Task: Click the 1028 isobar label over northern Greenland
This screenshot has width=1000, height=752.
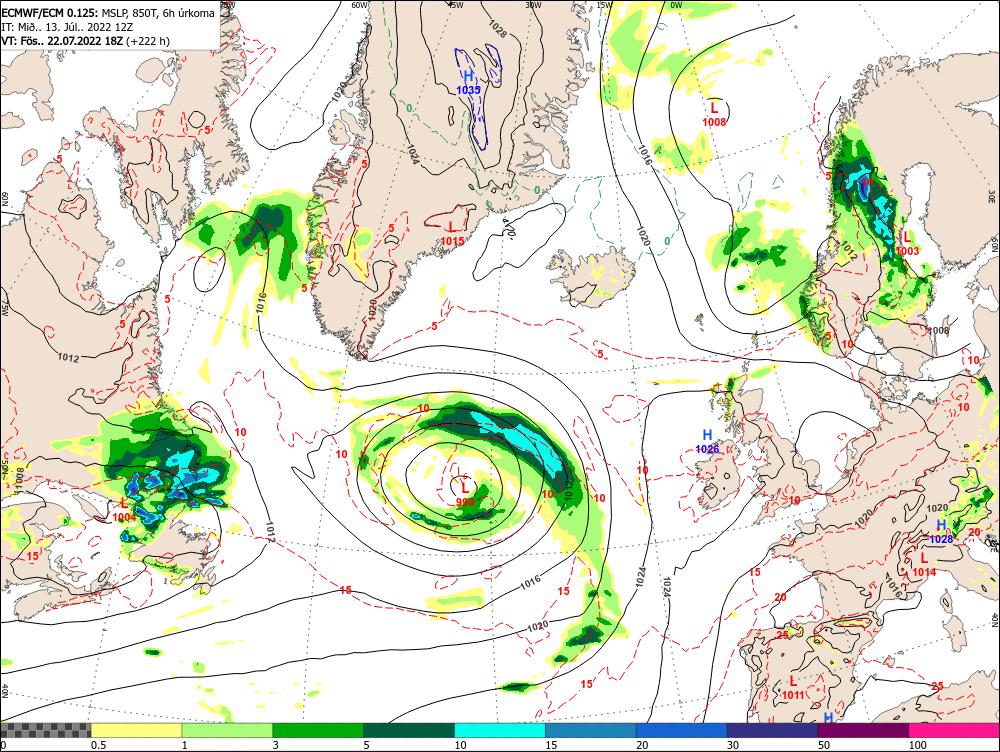Action: [x=497, y=28]
